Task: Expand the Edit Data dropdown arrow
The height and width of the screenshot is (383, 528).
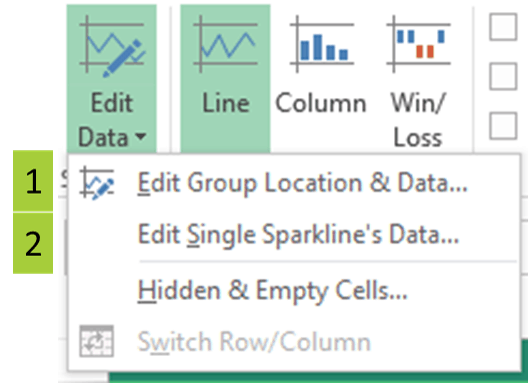Action: (x=140, y=136)
